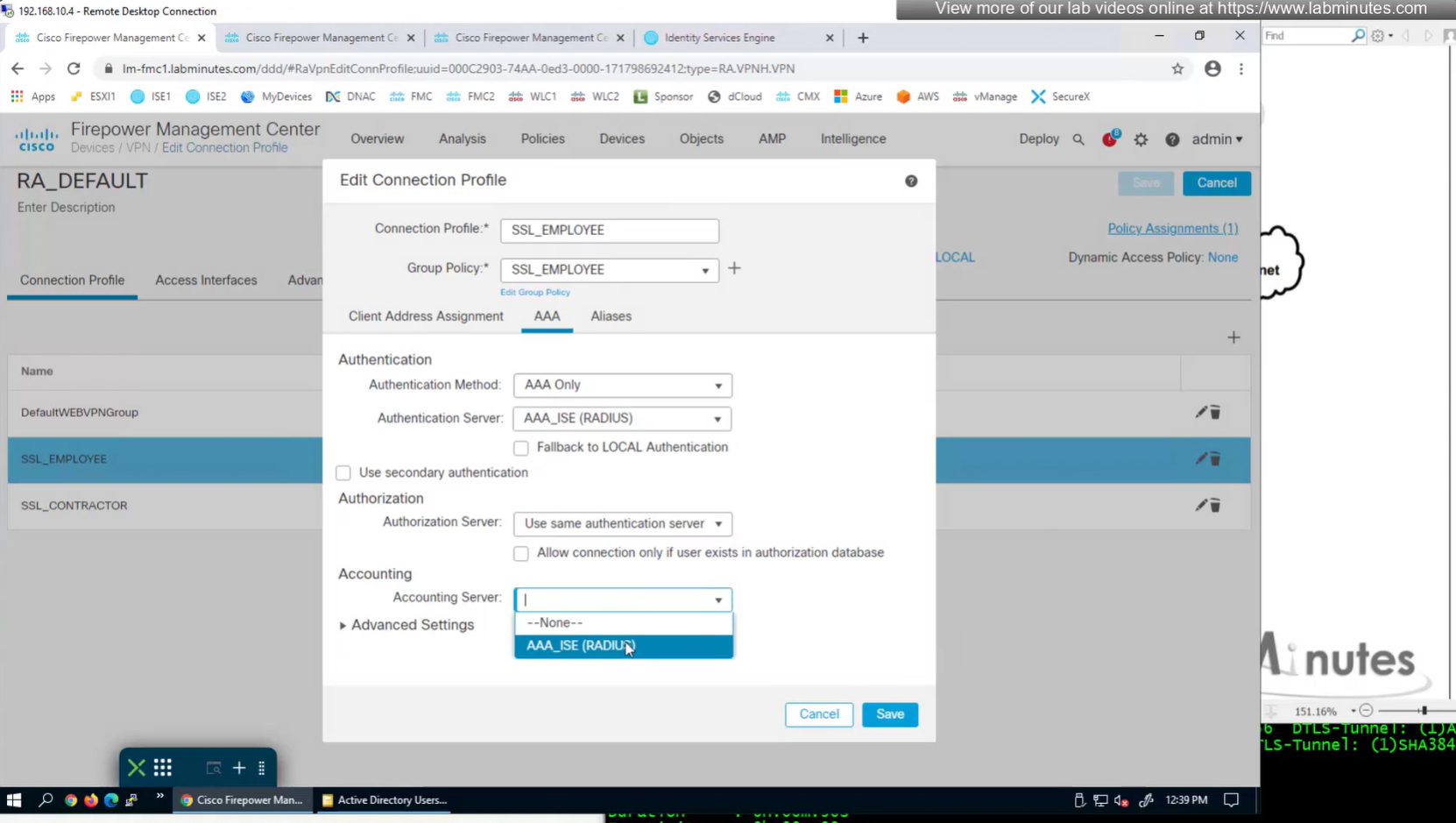The width and height of the screenshot is (1456, 823).
Task: Check Use secondary authentication
Action: (343, 473)
